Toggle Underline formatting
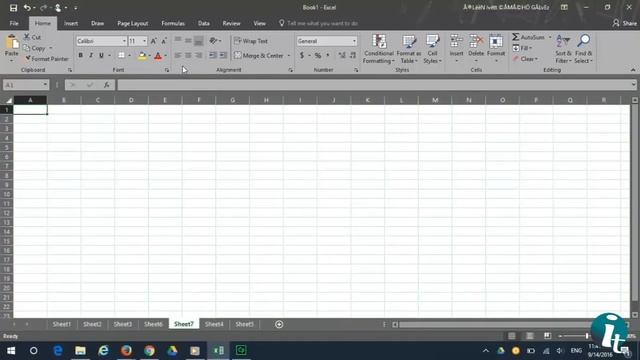 coord(101,55)
